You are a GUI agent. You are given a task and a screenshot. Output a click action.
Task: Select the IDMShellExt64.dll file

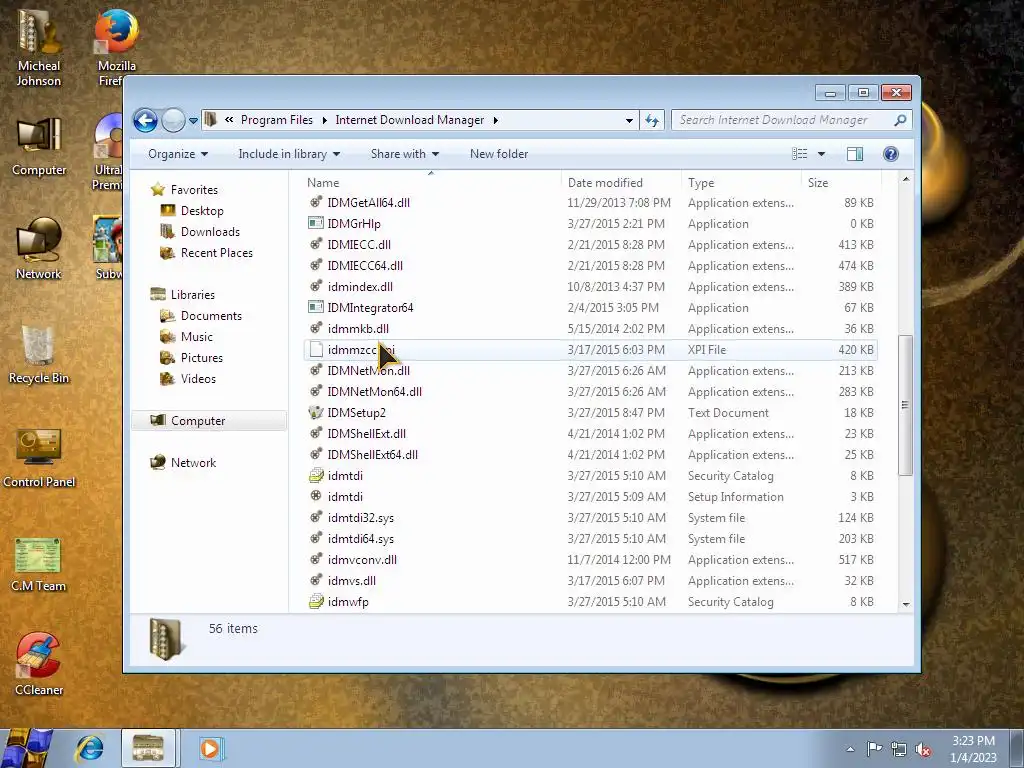click(372, 455)
